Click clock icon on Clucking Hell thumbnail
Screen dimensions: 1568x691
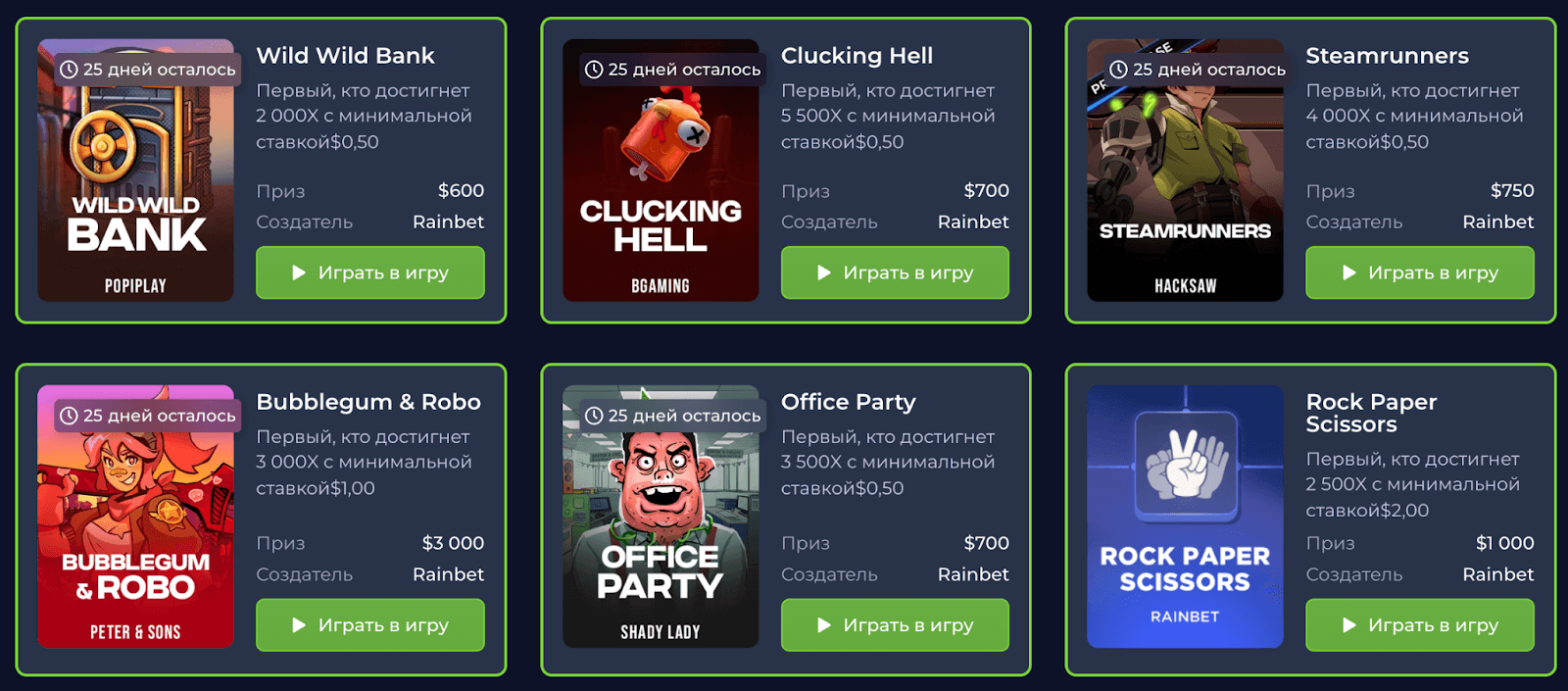coord(594,70)
